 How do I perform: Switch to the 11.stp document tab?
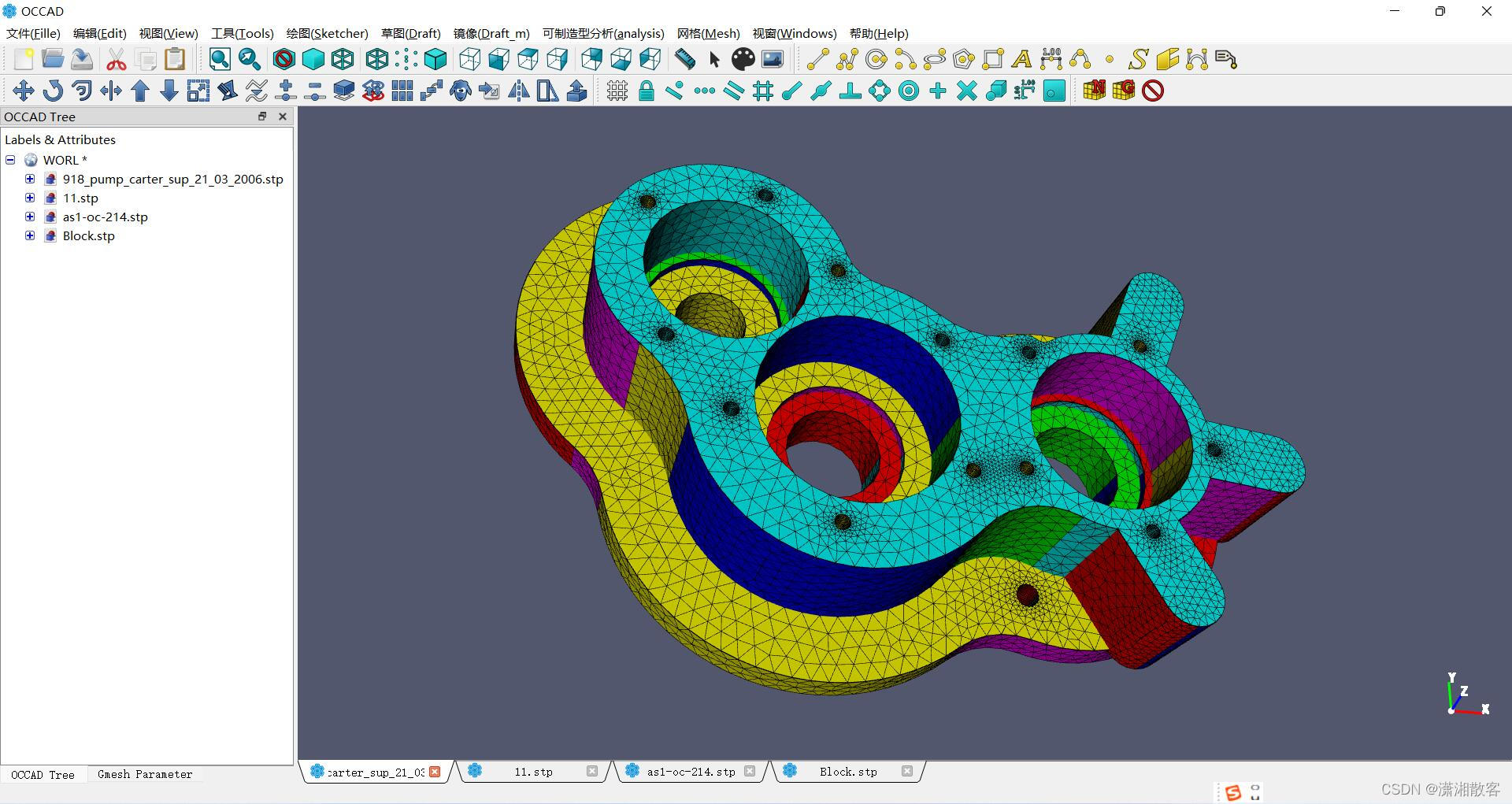[533, 772]
